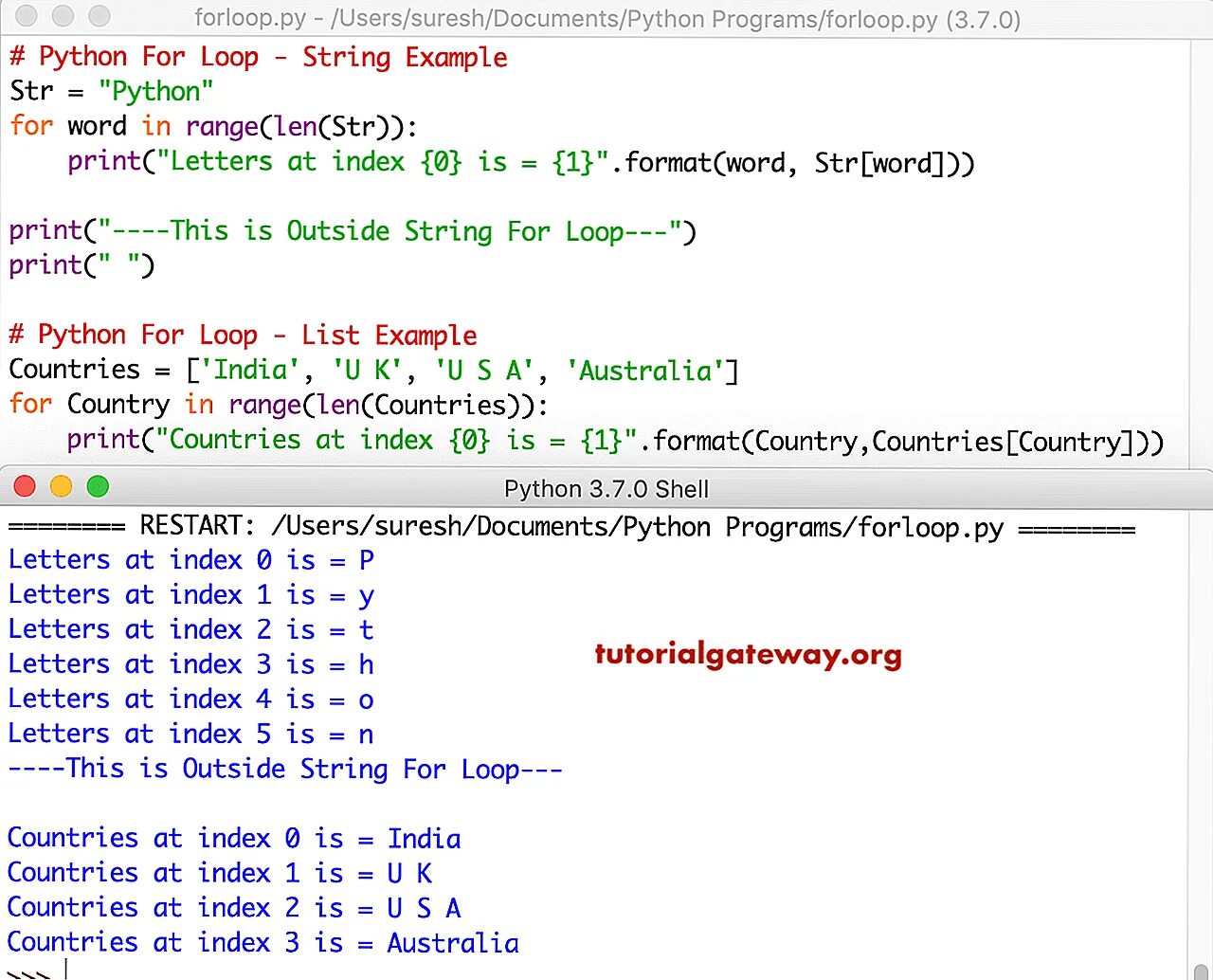Close the Python 3.7.0 Shell window
The image size is (1213, 980).
coord(25,486)
